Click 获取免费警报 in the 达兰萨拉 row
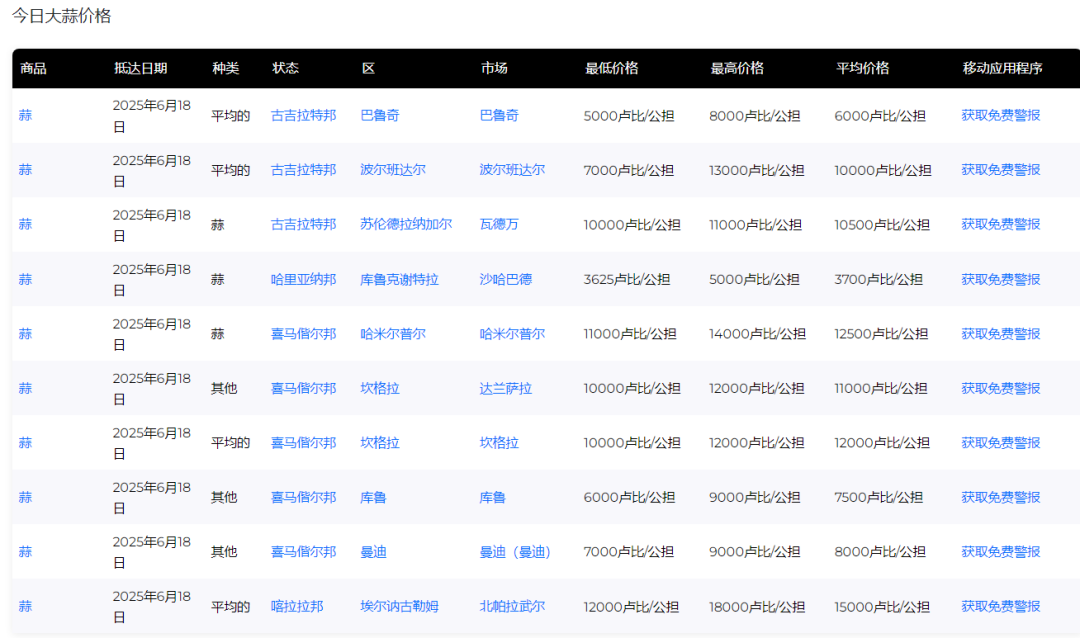Image resolution: width=1080 pixels, height=638 pixels. [1000, 389]
